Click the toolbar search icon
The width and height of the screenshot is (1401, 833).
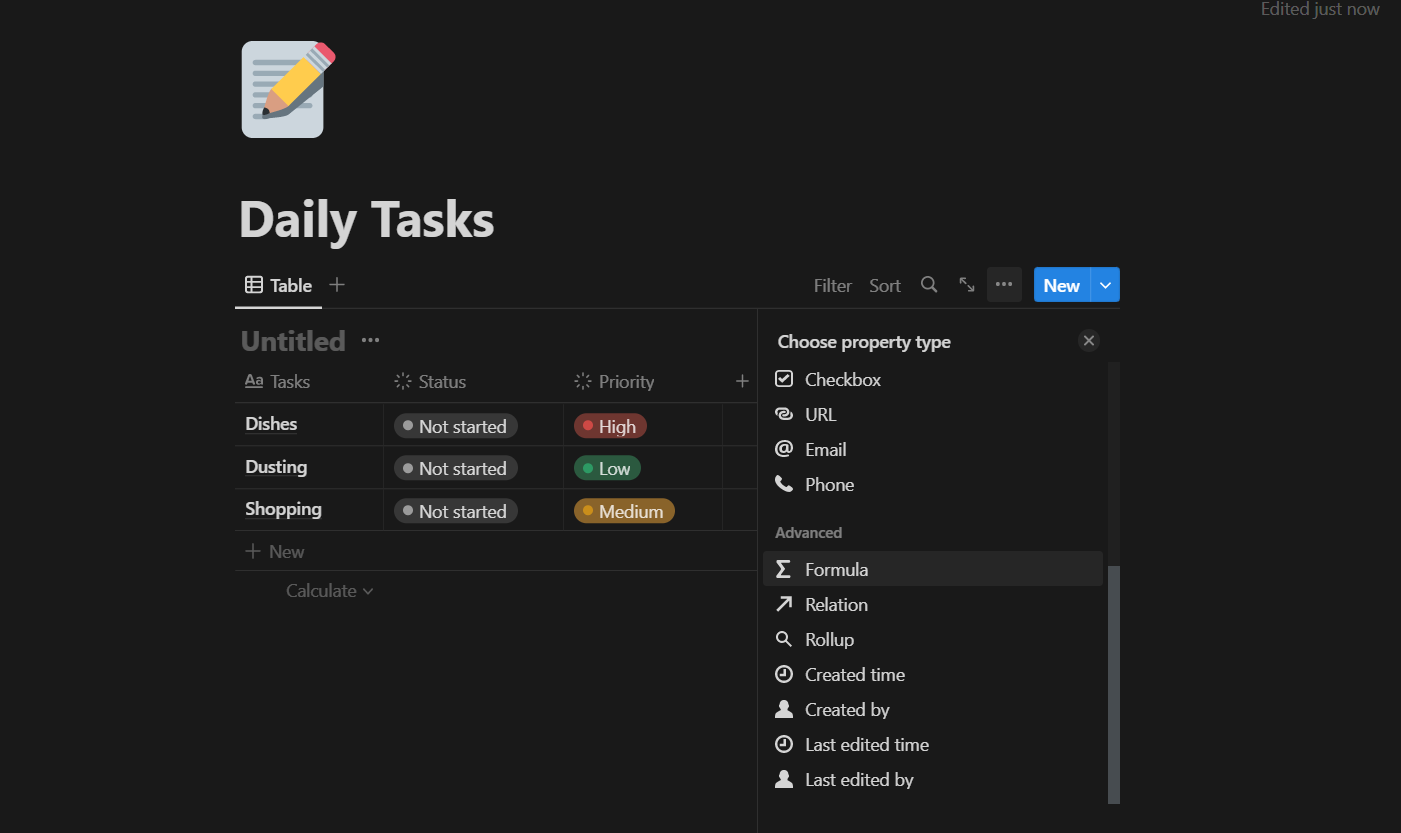click(x=929, y=284)
